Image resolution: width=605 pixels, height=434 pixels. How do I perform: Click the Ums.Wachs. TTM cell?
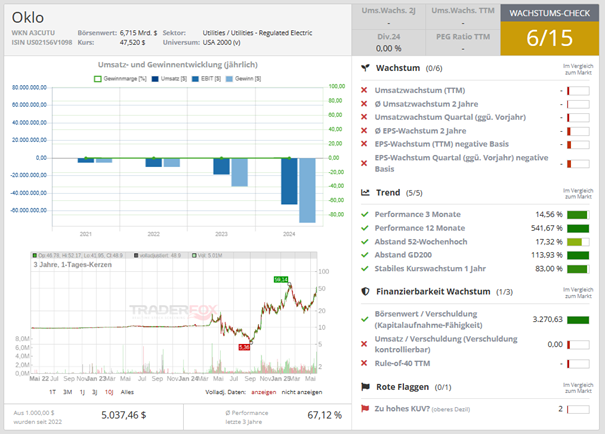click(463, 17)
